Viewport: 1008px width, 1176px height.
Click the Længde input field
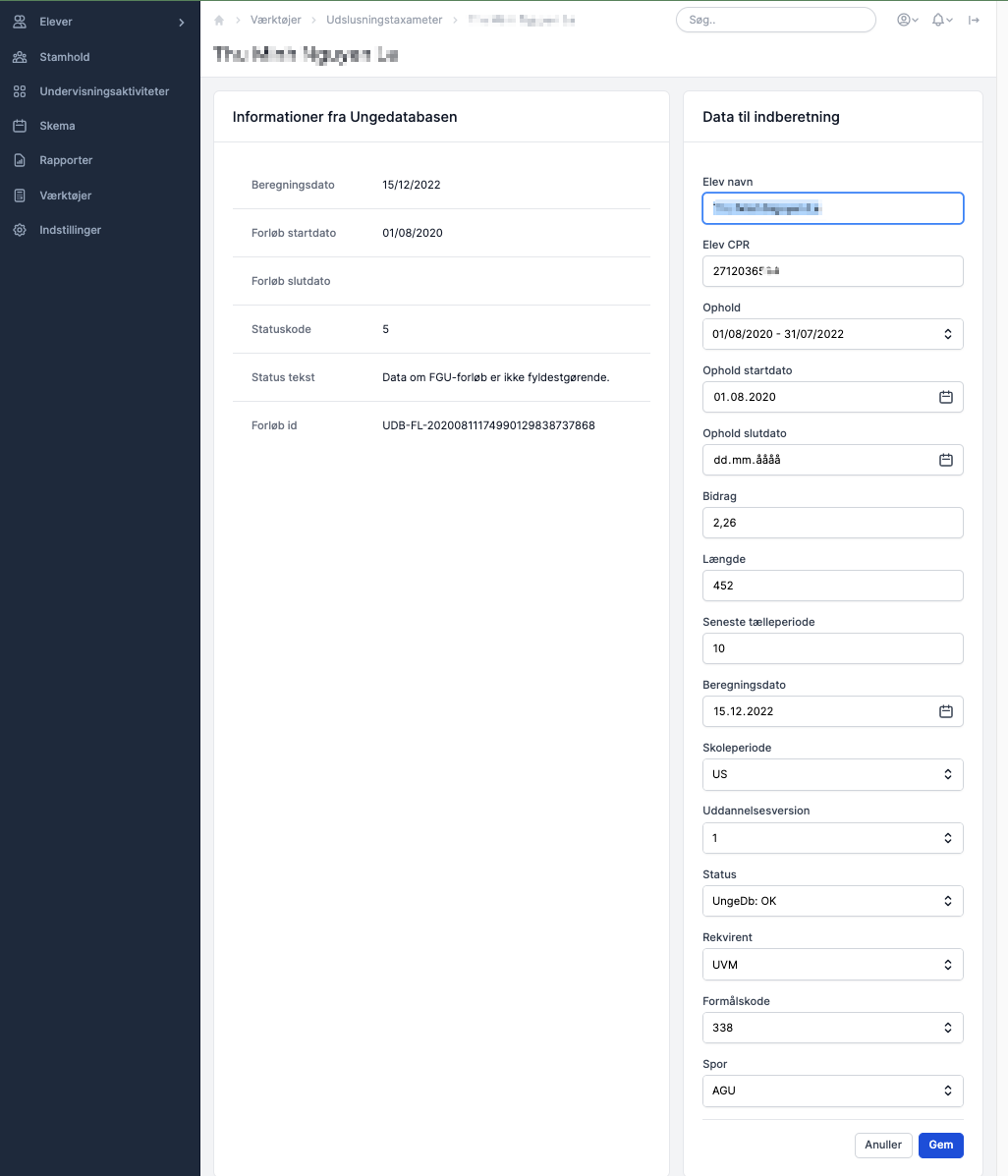pyautogui.click(x=832, y=586)
